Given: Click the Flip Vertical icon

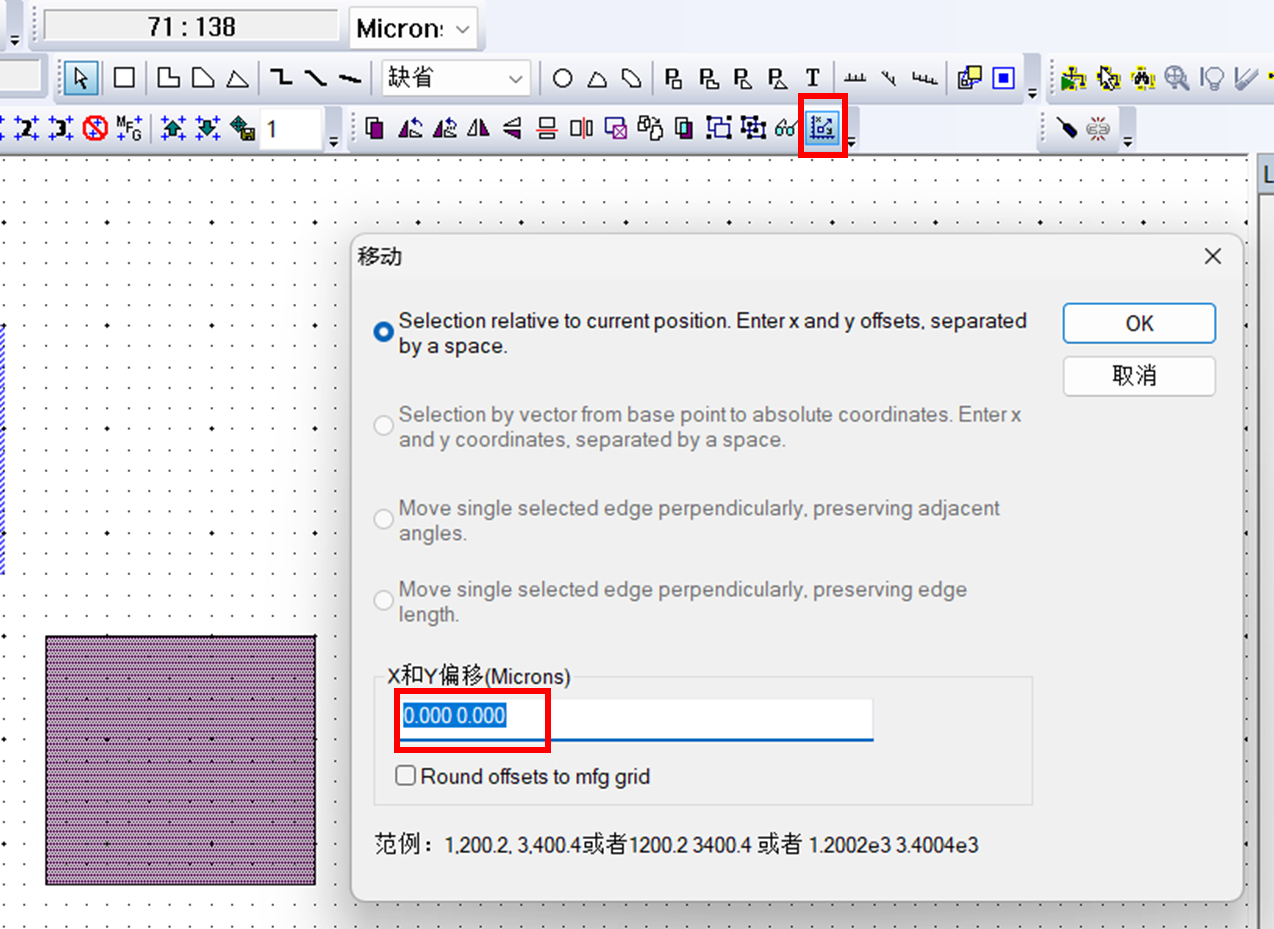Looking at the screenshot, I should click(513, 128).
